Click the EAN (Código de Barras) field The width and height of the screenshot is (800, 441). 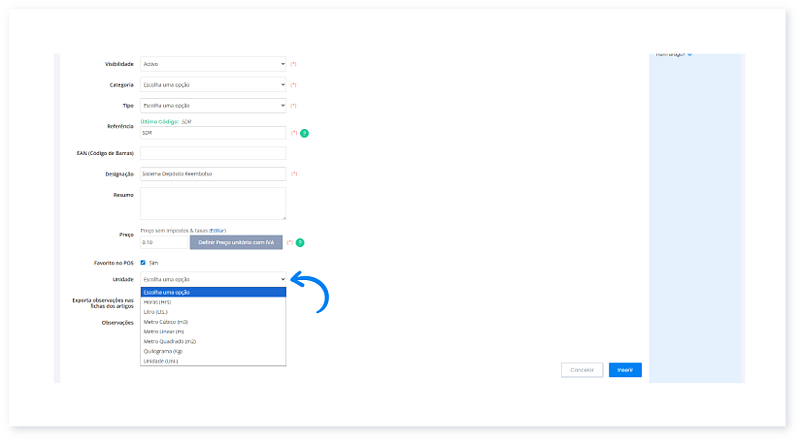tap(213, 153)
